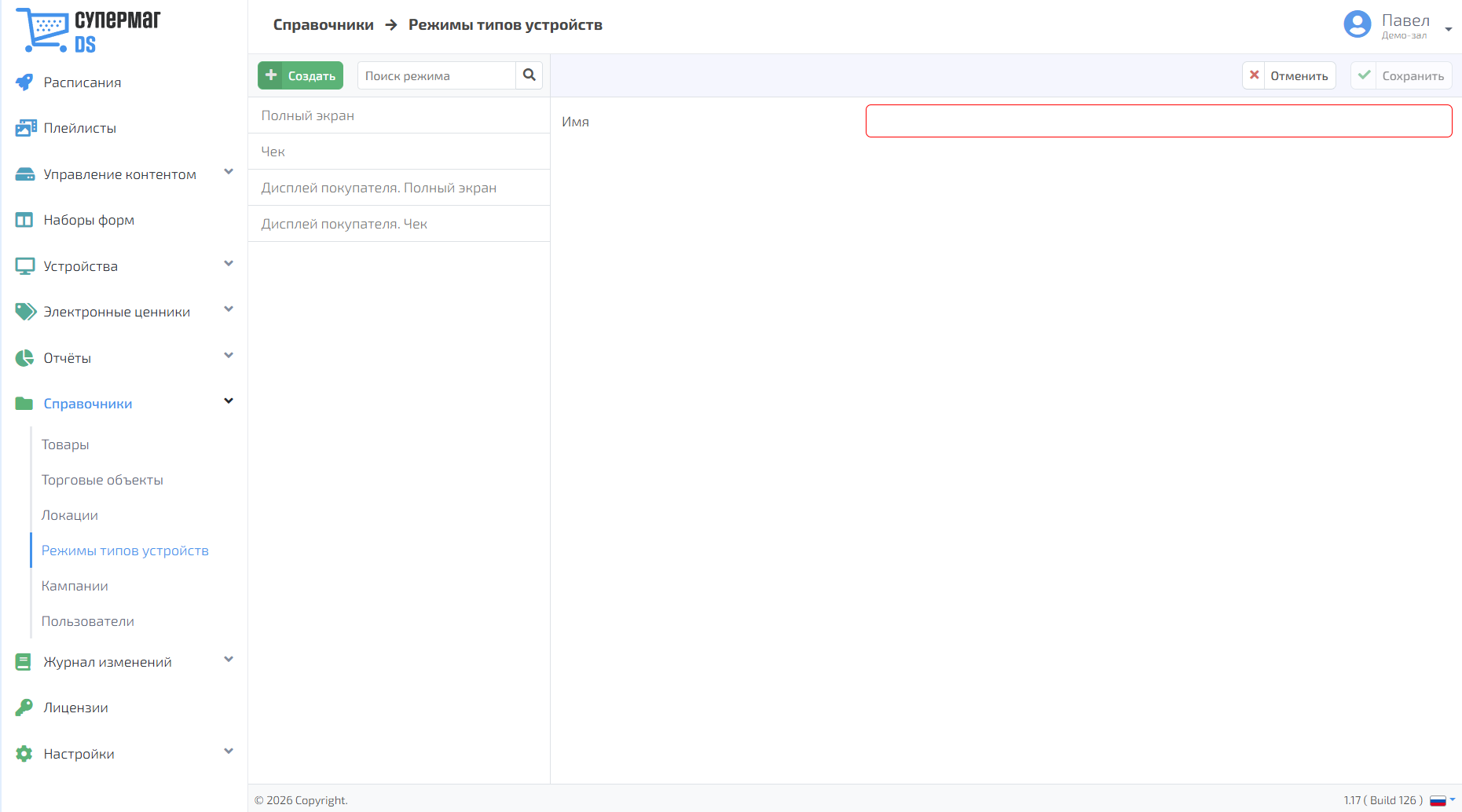Expand the Управление контентом chevron
This screenshot has width=1462, height=812.
(229, 172)
